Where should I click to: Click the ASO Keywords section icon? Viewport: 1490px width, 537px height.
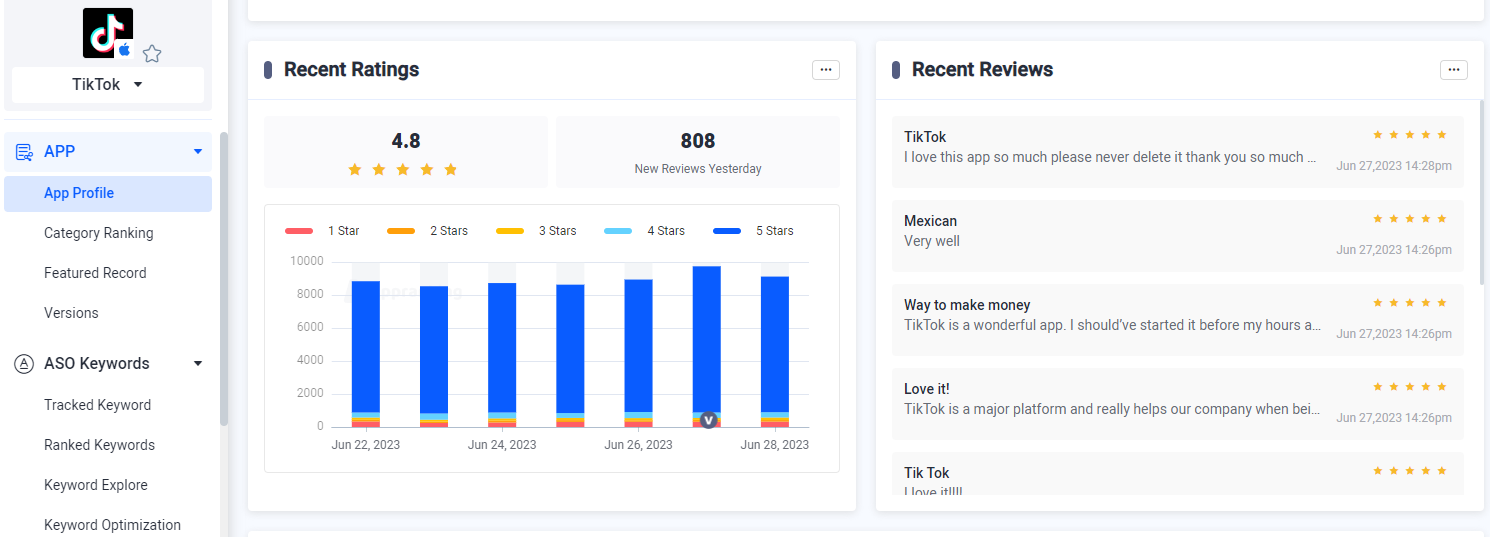[24, 364]
